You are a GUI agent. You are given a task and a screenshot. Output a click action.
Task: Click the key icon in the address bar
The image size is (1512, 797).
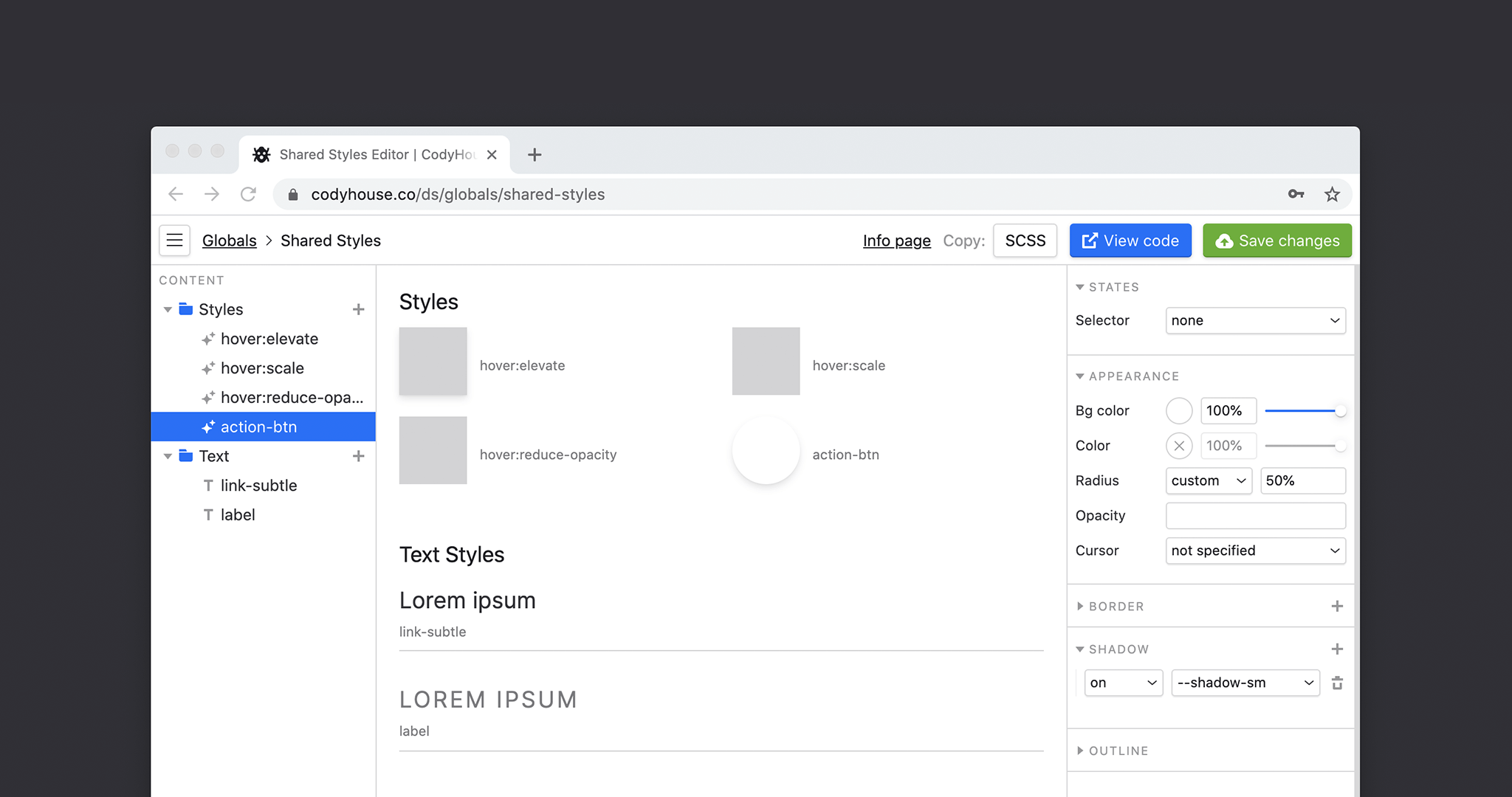click(1296, 194)
